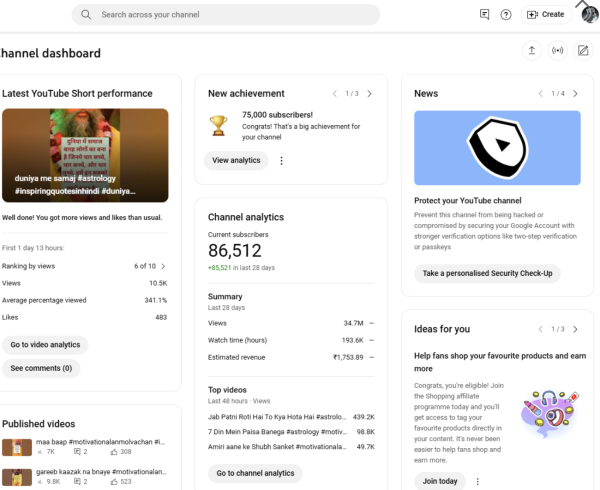600x490 pixels.
Task: Click the Go live broadcast icon
Action: click(557, 51)
